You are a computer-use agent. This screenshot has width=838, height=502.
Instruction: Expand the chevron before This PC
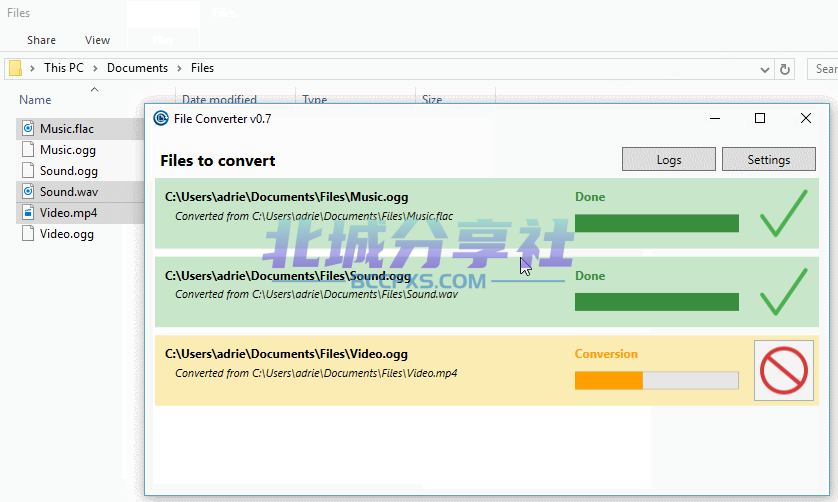[x=32, y=68]
